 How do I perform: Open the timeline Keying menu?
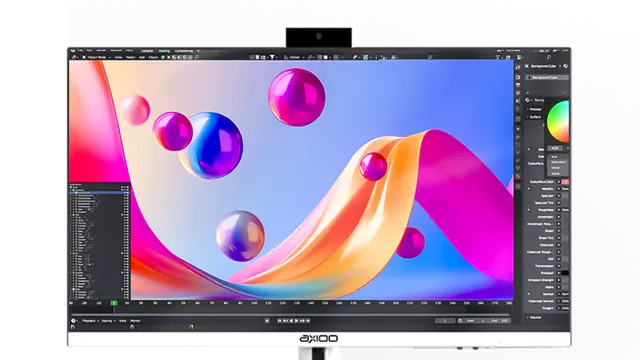(x=108, y=321)
